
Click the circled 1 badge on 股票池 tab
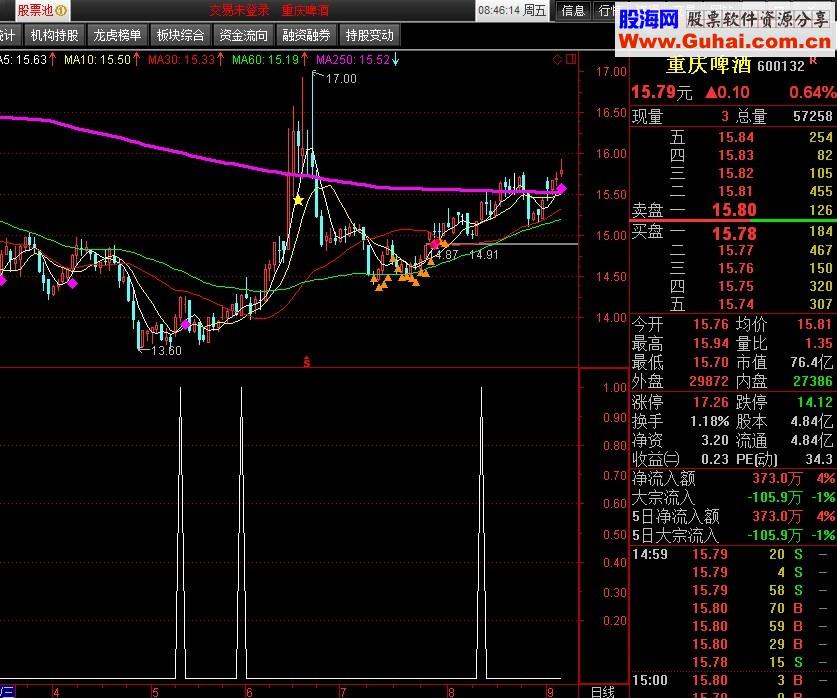click(61, 10)
